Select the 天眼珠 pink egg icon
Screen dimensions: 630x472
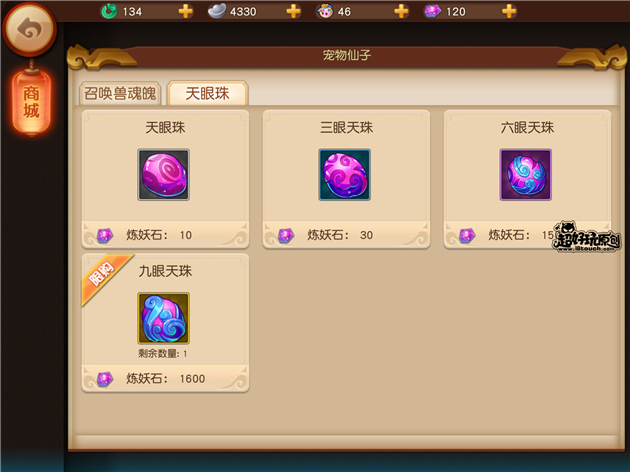point(164,175)
